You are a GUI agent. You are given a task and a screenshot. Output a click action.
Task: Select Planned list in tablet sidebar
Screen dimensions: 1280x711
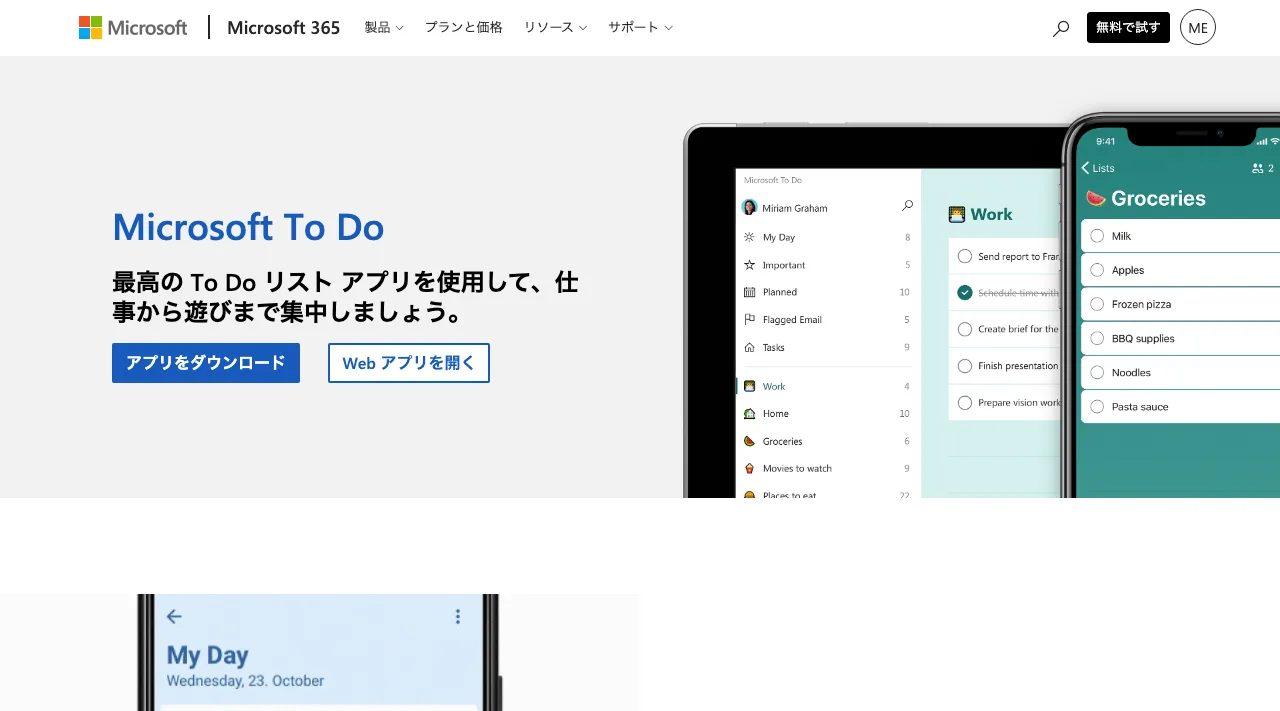(826, 292)
